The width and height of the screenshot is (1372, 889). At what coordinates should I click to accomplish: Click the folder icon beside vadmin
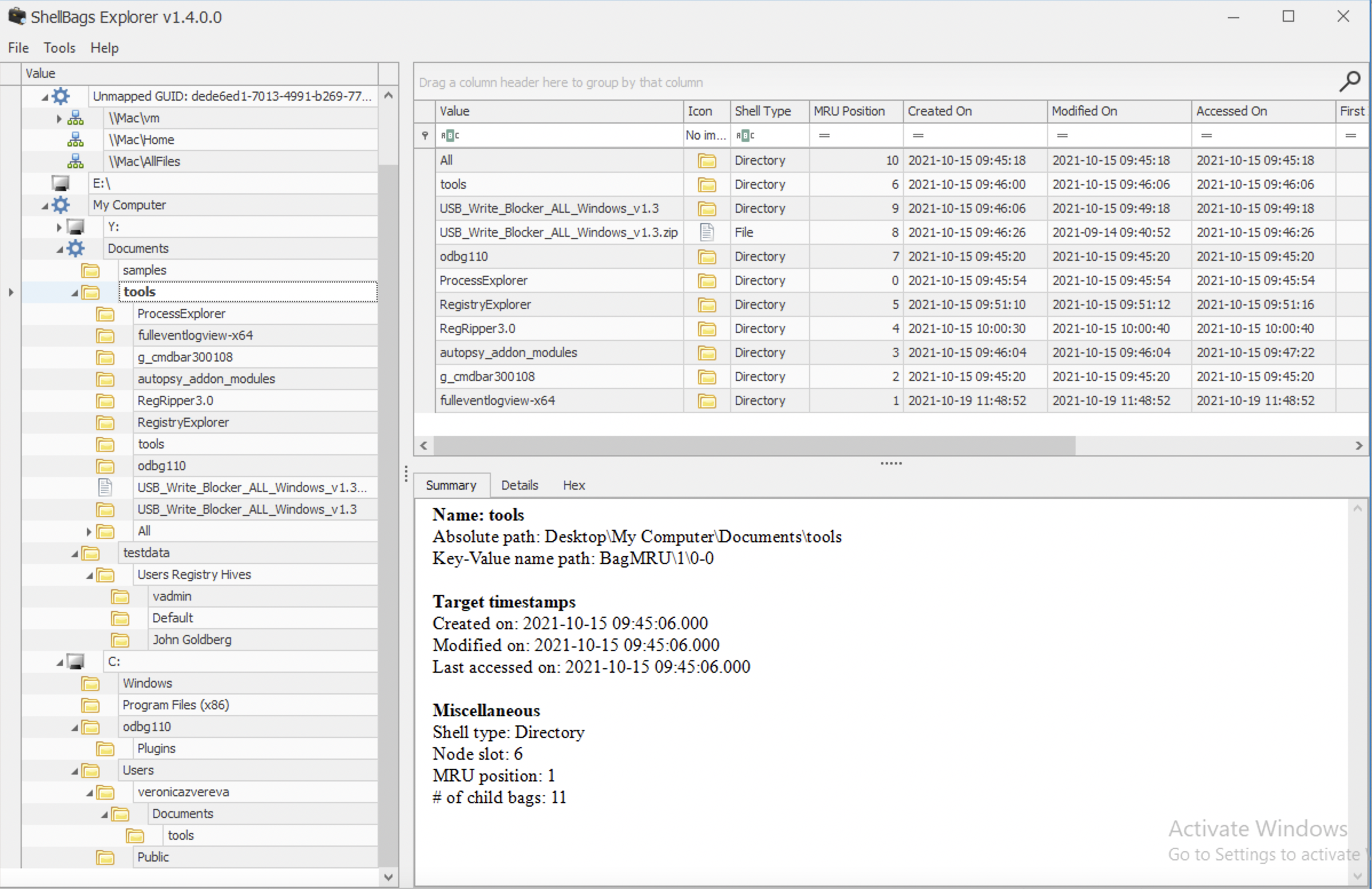121,596
